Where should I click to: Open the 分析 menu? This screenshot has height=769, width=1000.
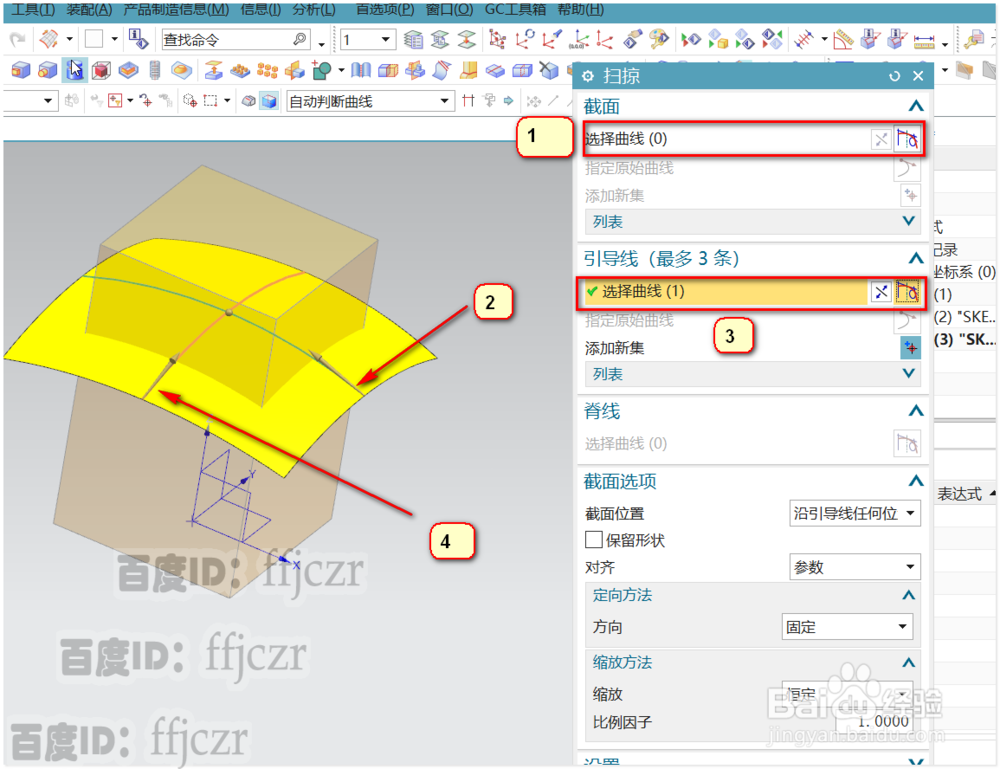[312, 10]
